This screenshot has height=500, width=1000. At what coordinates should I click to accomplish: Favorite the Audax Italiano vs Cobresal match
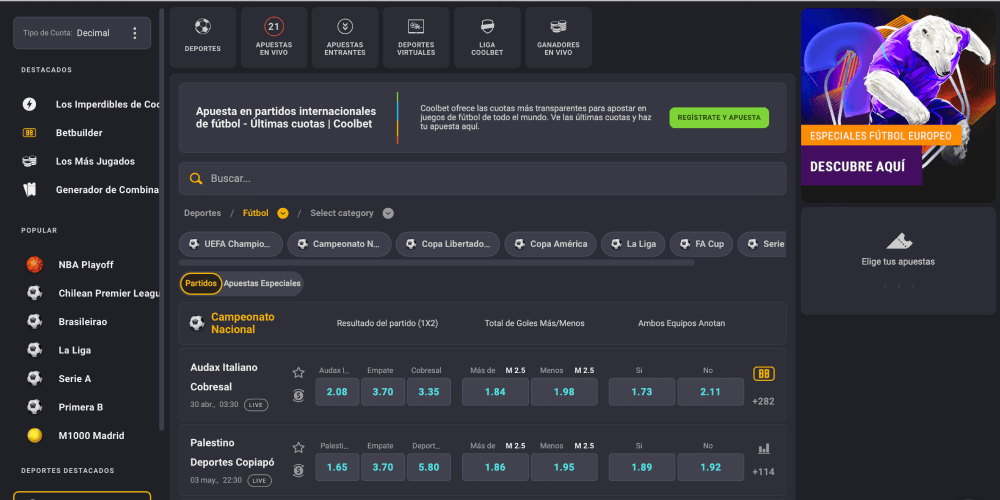tap(298, 372)
